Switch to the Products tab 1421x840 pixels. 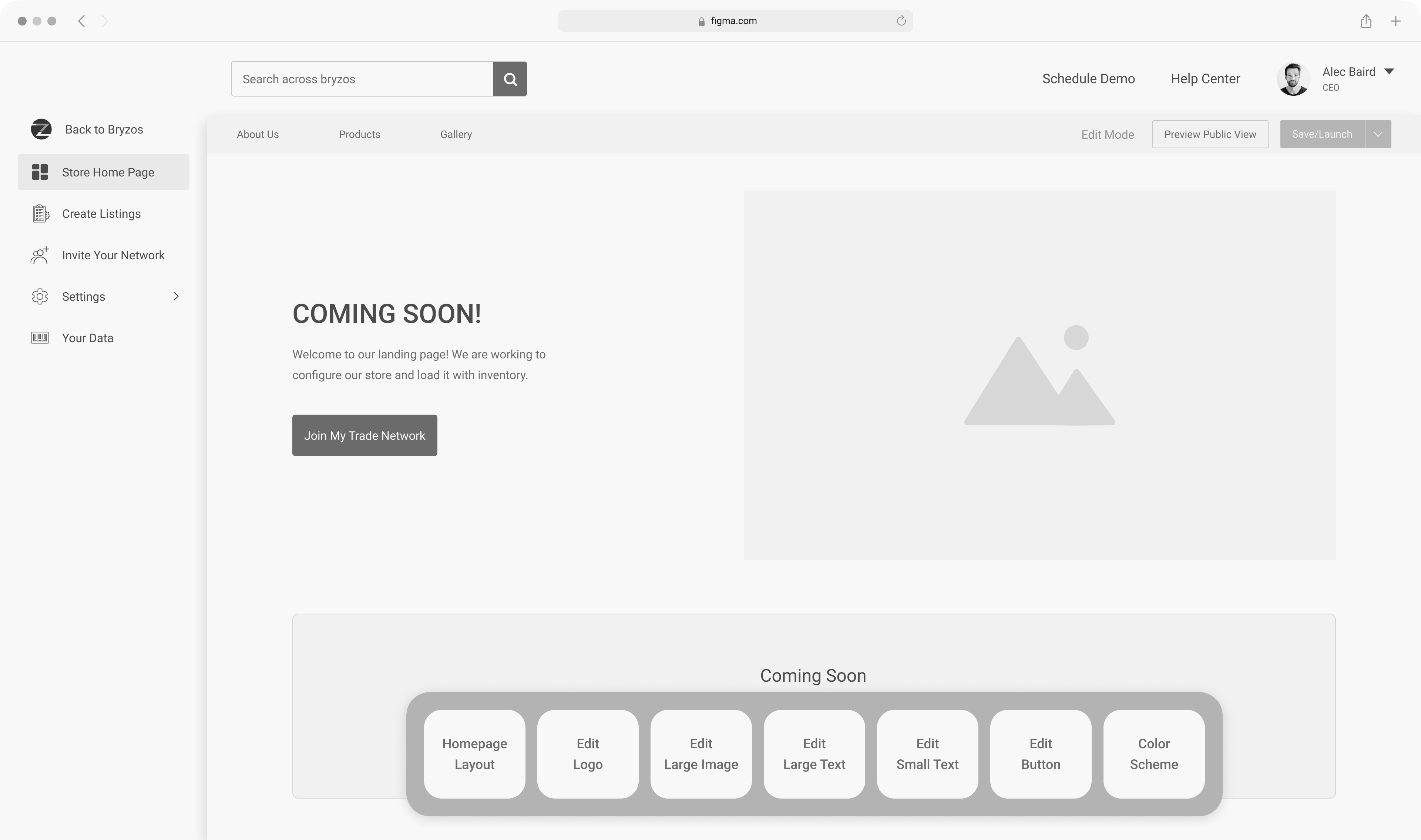coord(359,134)
